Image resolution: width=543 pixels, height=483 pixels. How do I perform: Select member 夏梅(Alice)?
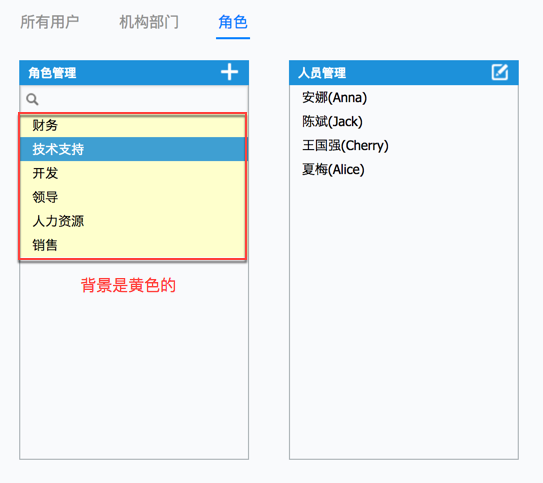[x=333, y=169]
